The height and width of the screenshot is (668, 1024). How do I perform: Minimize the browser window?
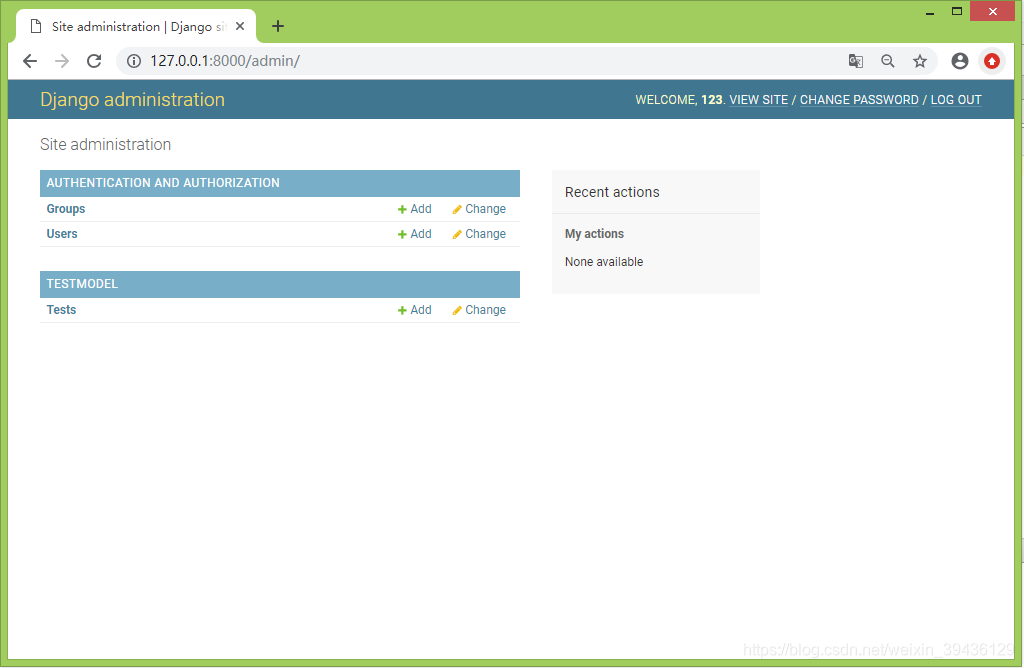[929, 12]
